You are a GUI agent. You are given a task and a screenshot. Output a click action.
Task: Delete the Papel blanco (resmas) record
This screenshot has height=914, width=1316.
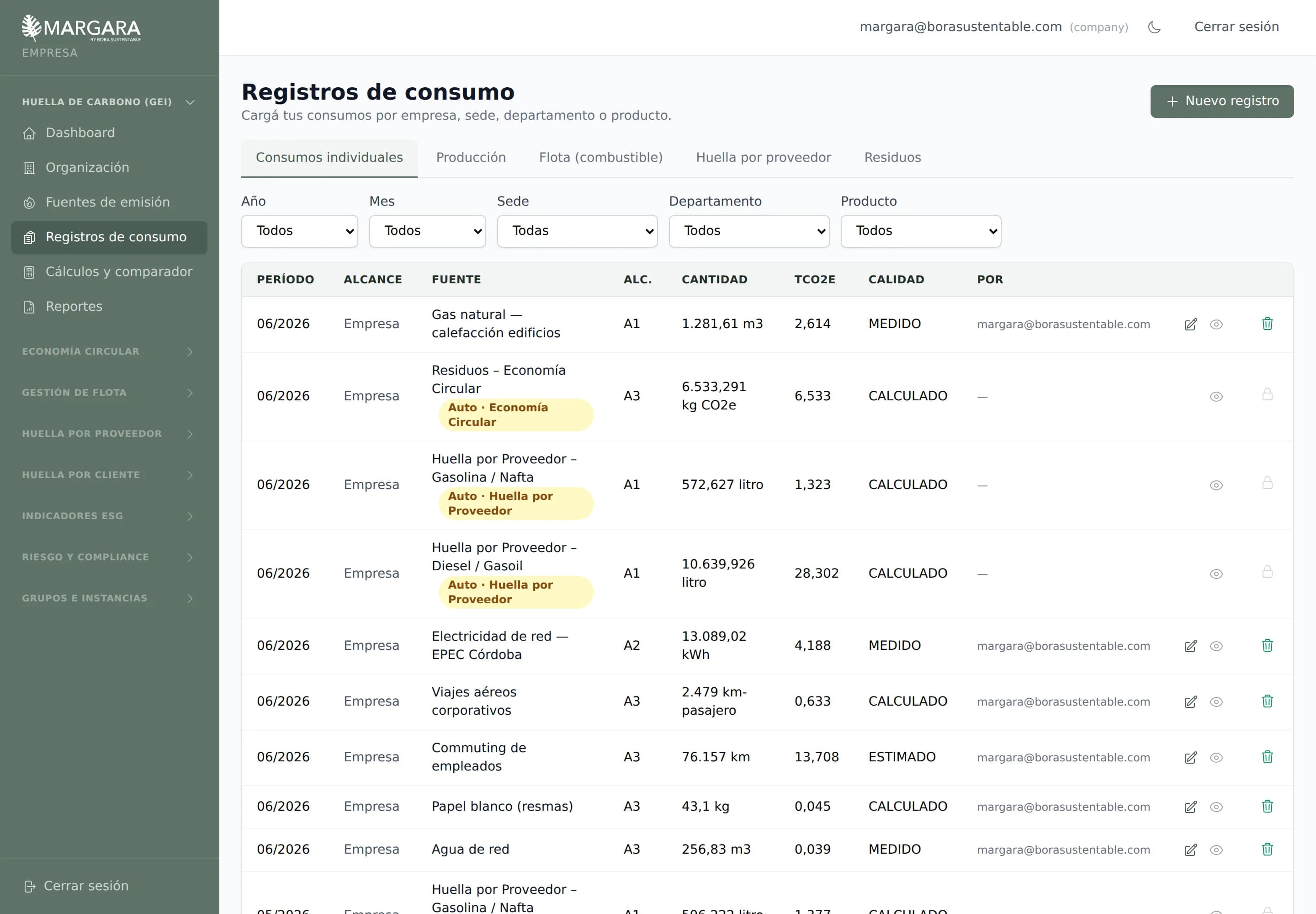coord(1267,806)
